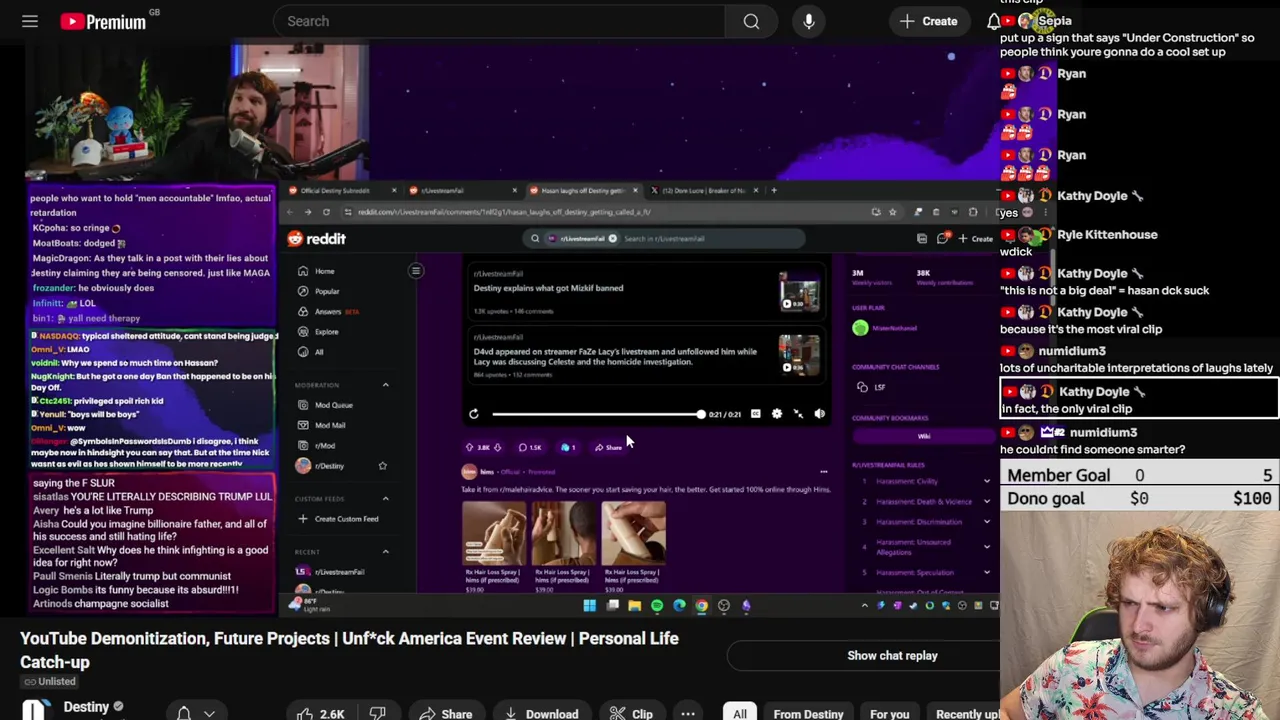Open the 1.5K comments button
Image resolution: width=1280 pixels, height=720 pixels.
click(x=530, y=447)
